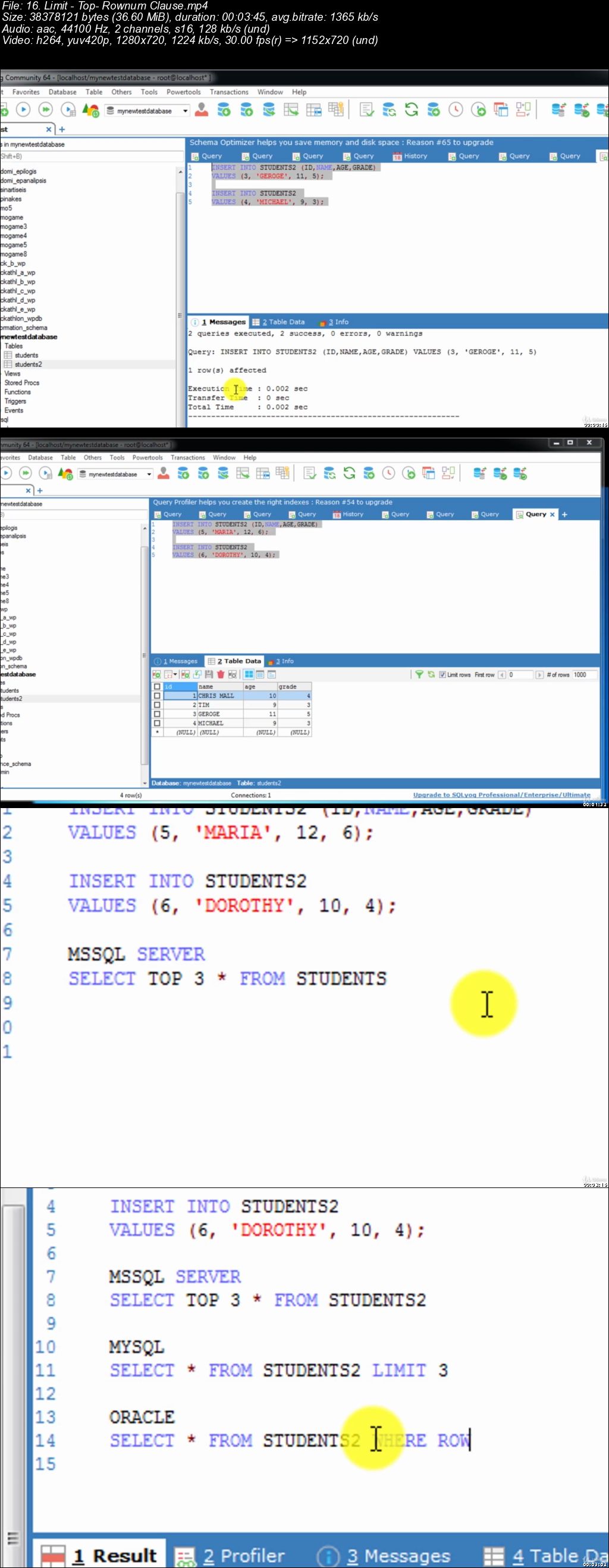Open Database menu in second frame
609x1568 pixels.
click(x=40, y=457)
